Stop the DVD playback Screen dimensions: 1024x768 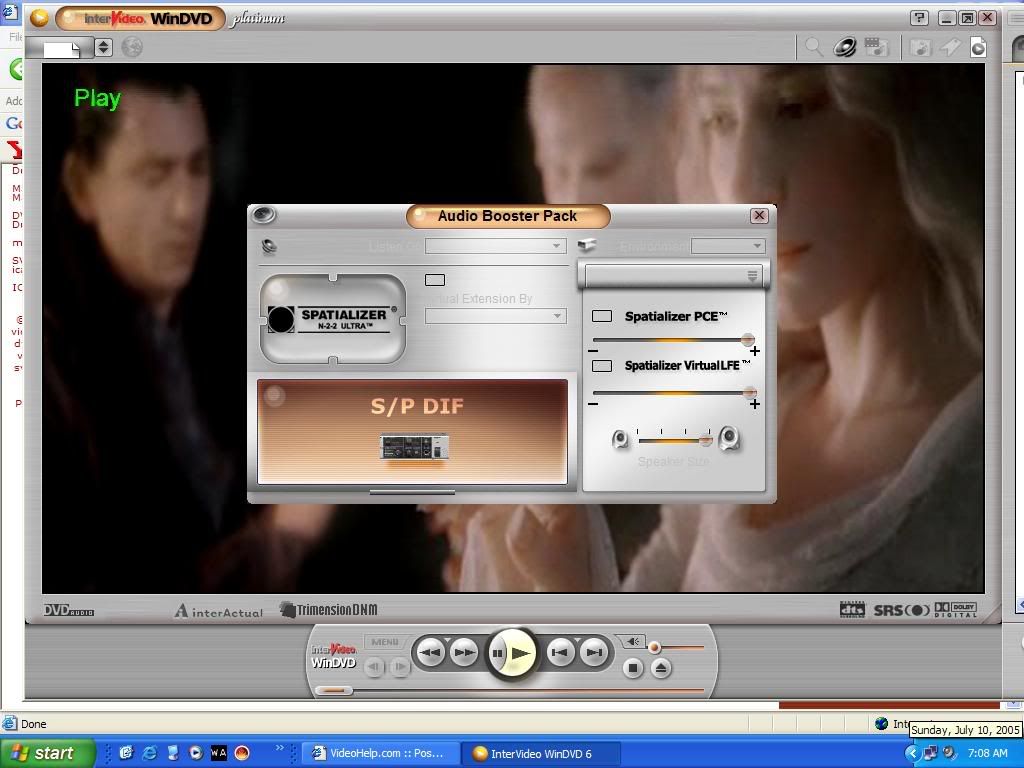632,668
